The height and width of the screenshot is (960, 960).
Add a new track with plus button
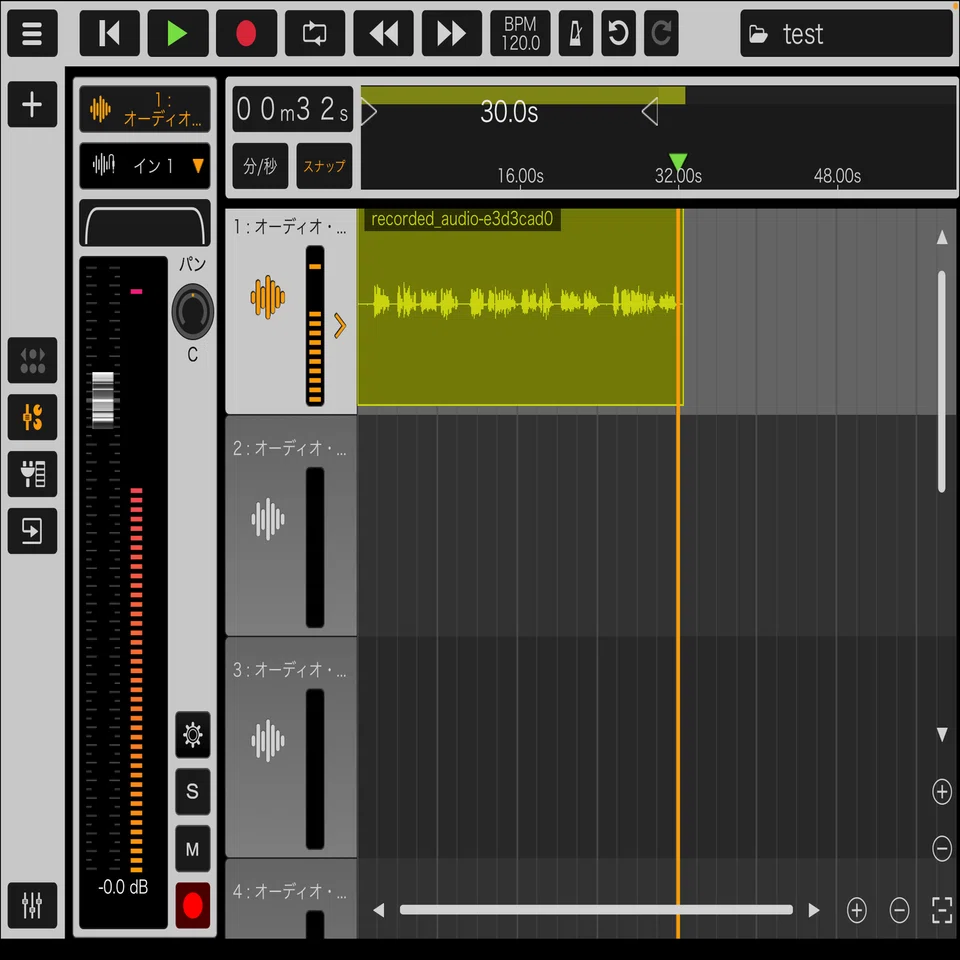pos(32,104)
